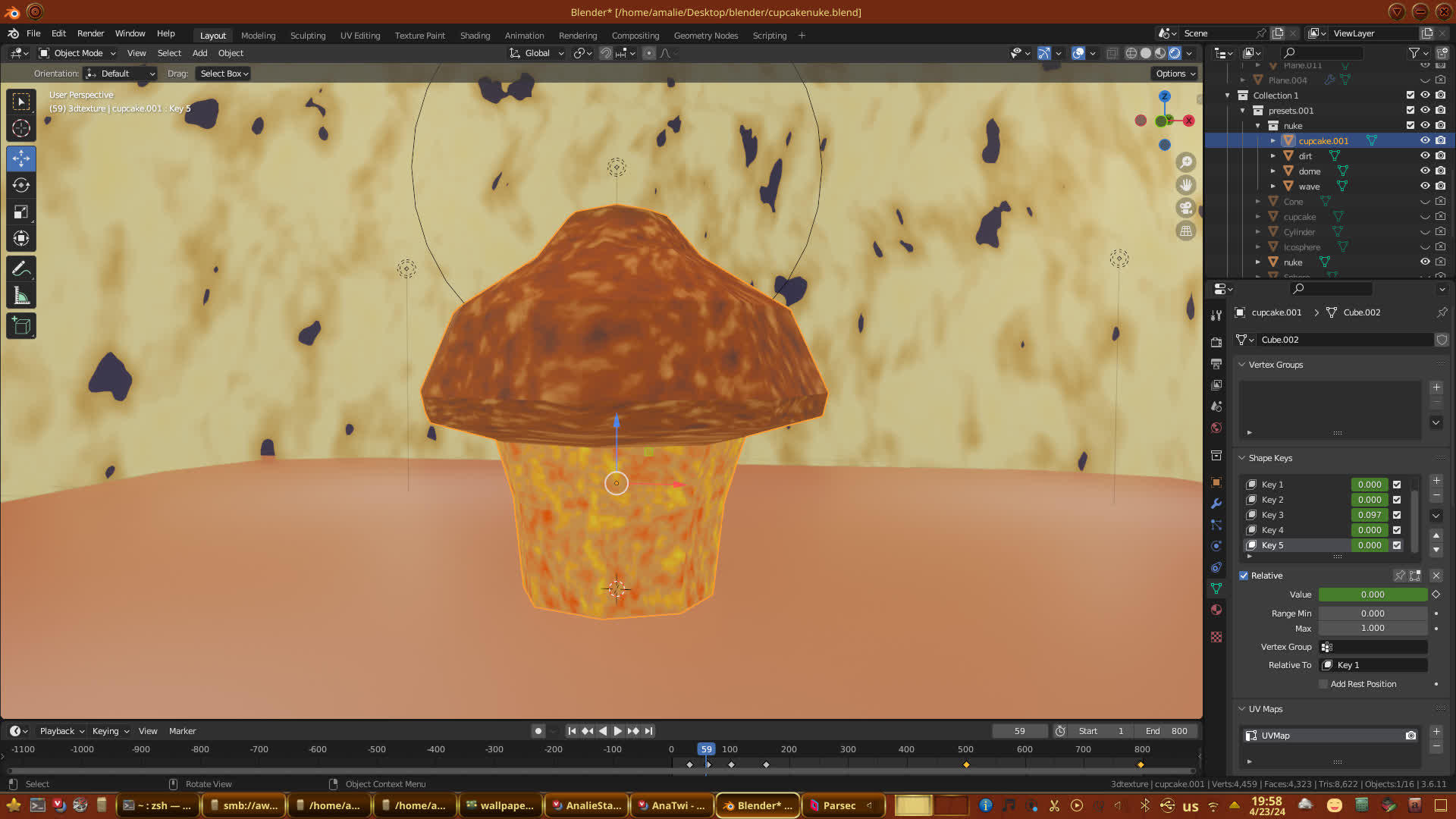1456x819 pixels.
Task: Select the Rotate tool in the toolbar
Action: tap(21, 186)
